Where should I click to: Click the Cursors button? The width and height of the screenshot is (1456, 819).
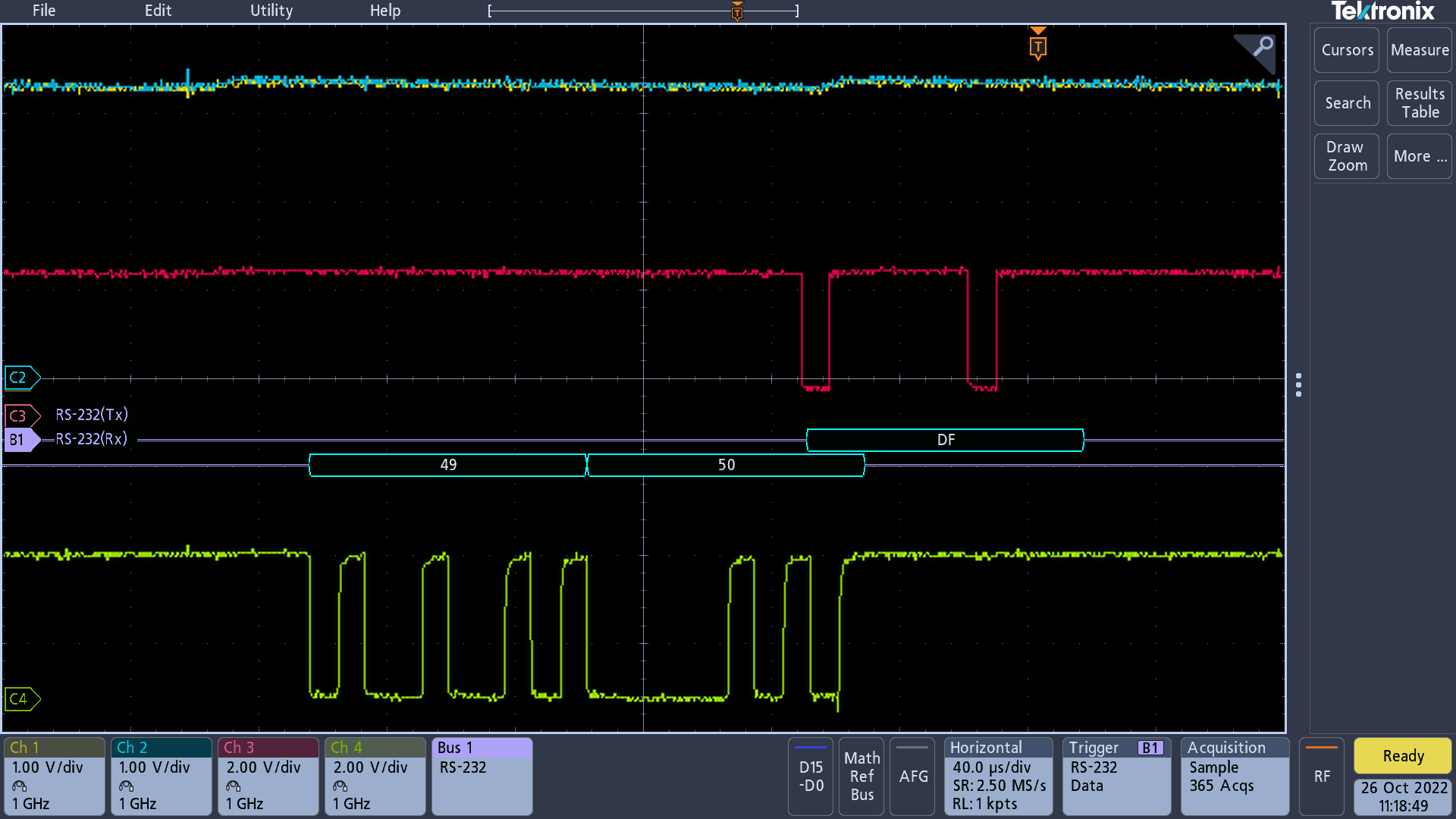coord(1347,50)
